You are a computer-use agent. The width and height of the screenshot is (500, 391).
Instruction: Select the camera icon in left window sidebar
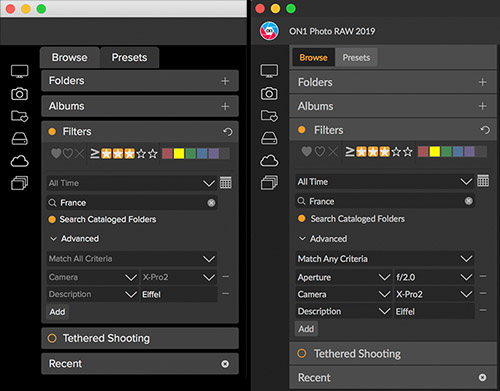click(x=20, y=94)
